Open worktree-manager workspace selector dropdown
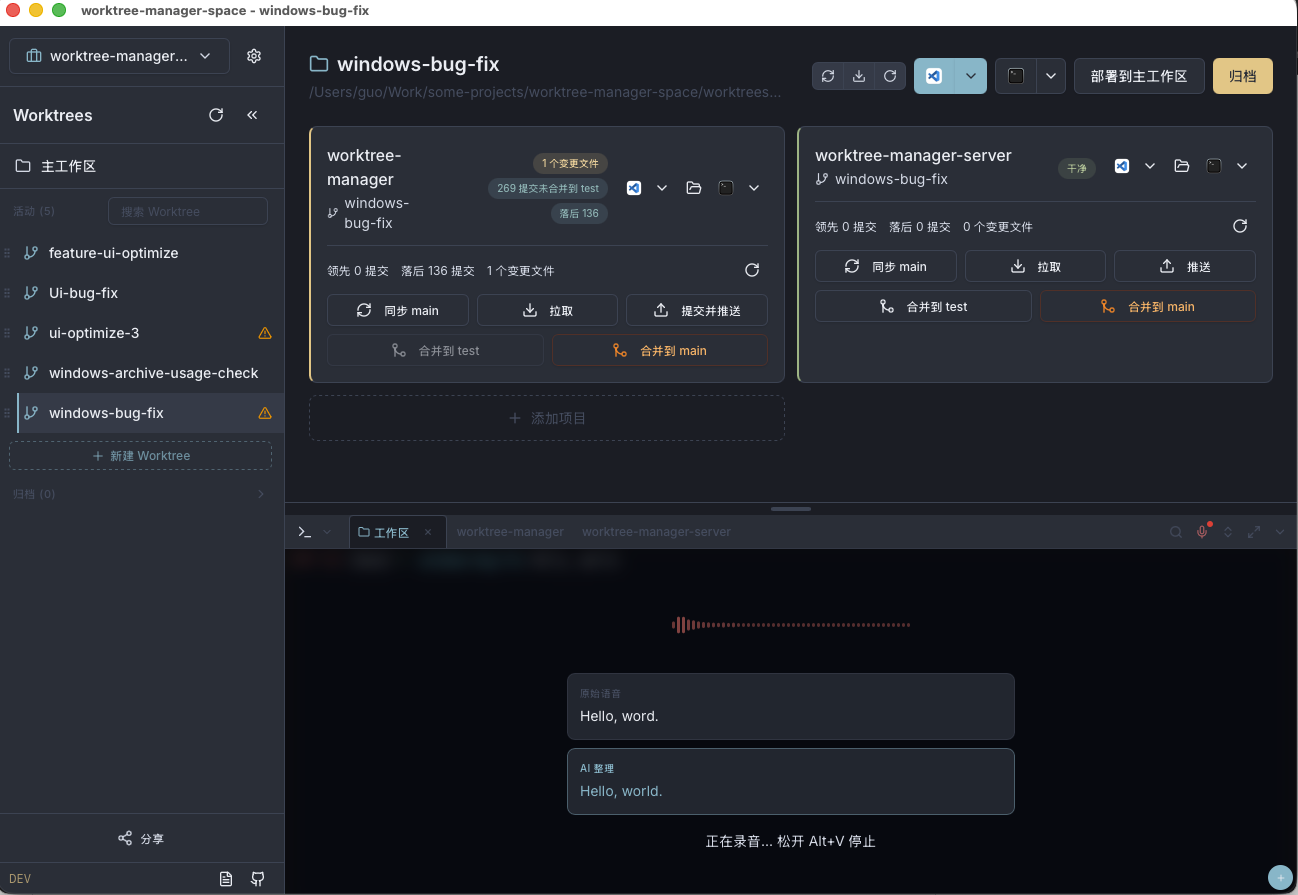This screenshot has width=1298, height=895. point(119,56)
